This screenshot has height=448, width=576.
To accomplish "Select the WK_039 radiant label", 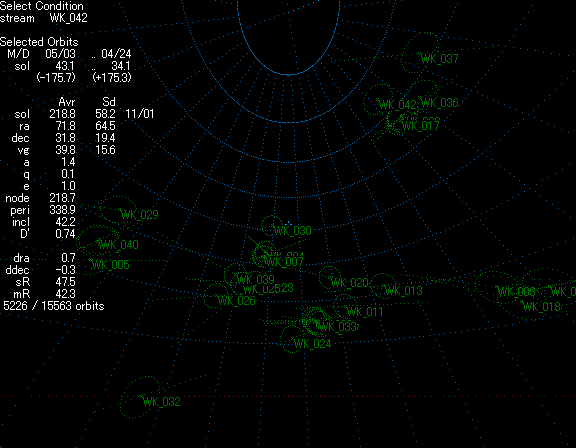I will click(256, 279).
